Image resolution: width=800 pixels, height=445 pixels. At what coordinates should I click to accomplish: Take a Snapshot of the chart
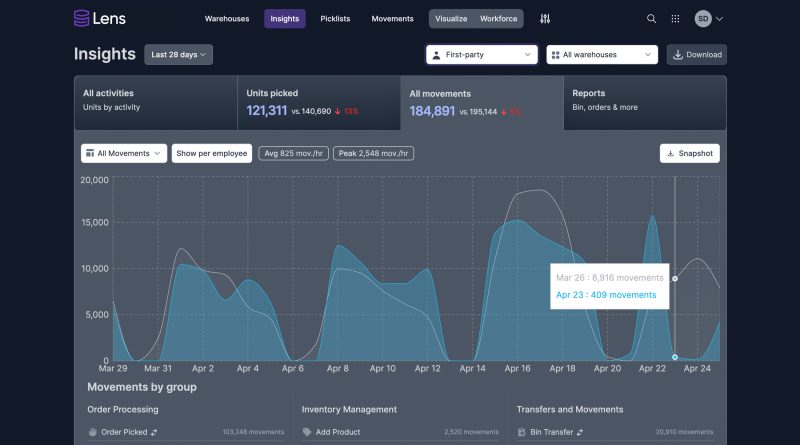(x=689, y=153)
